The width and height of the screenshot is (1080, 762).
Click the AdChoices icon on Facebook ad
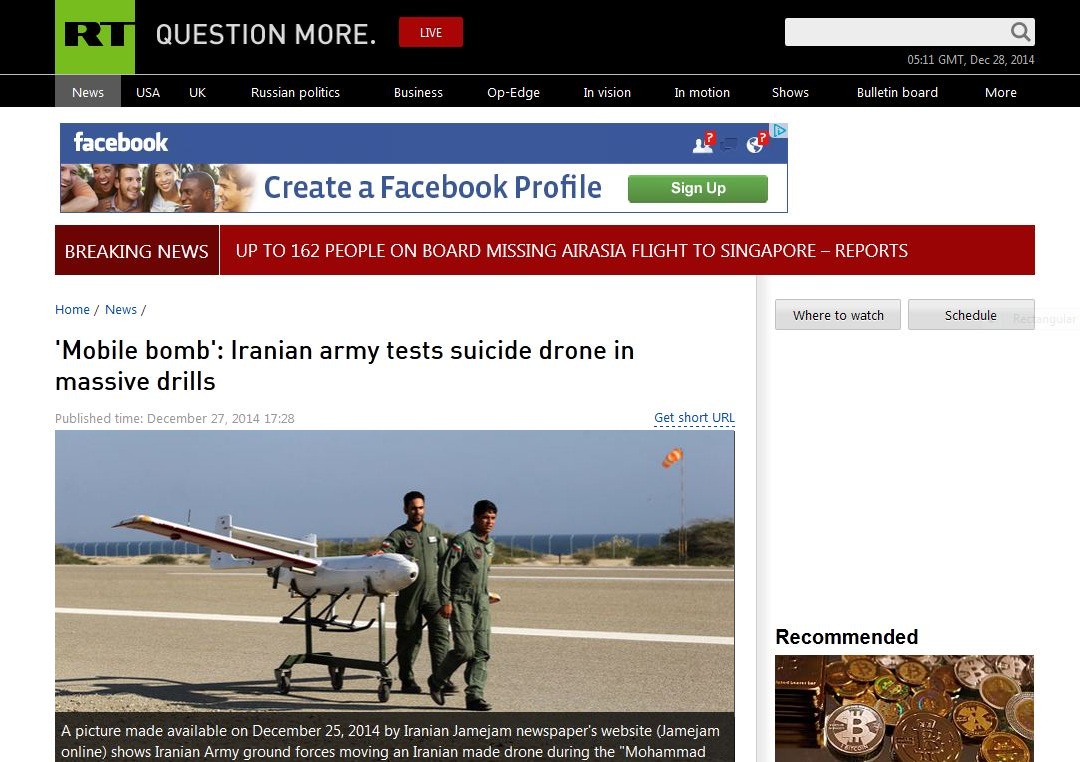tap(779, 130)
